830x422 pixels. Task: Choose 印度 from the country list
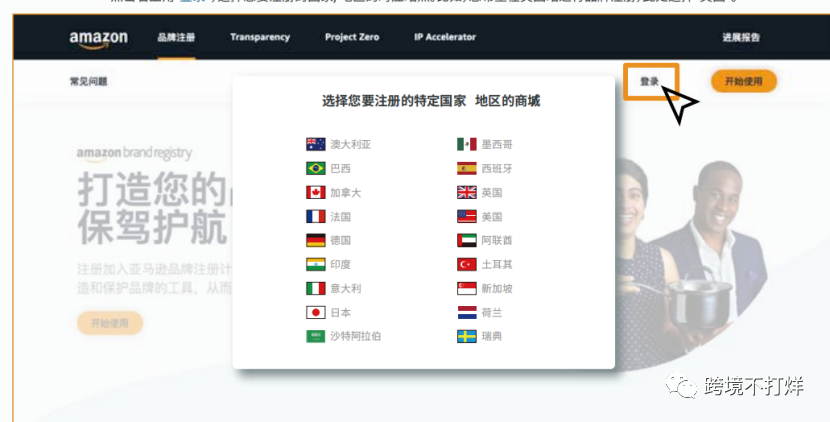tap(340, 264)
